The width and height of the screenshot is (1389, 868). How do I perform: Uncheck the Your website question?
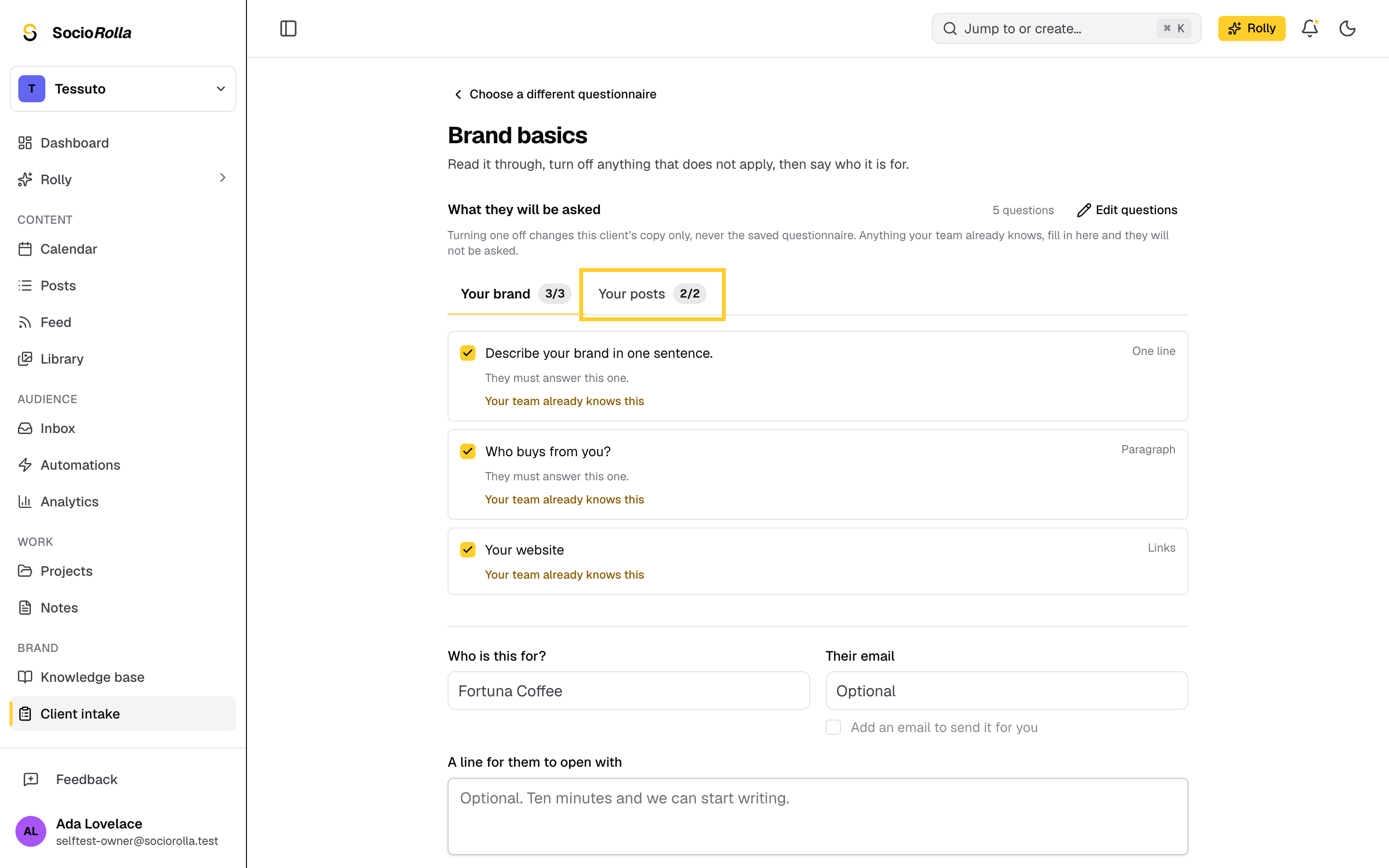coord(468,549)
